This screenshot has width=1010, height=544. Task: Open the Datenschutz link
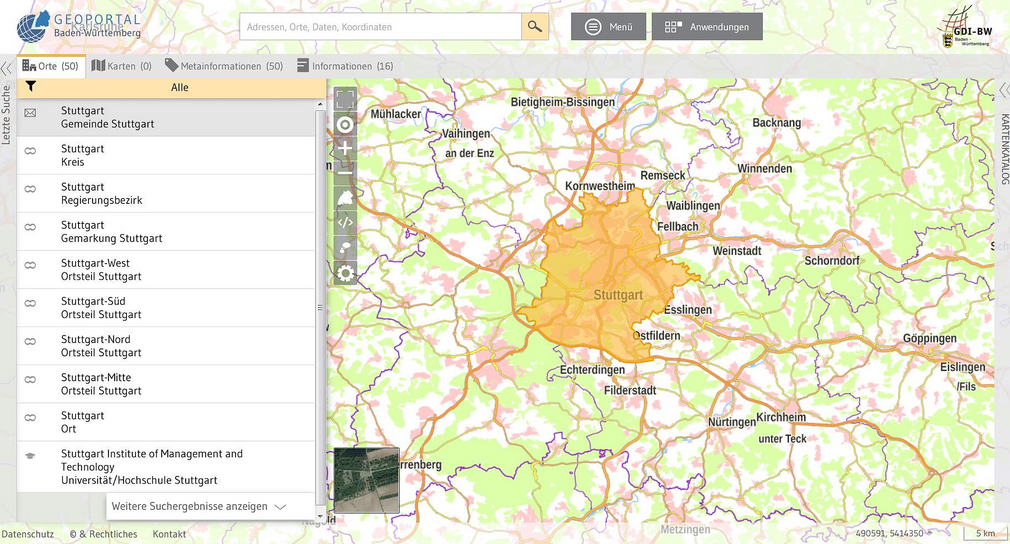point(27,534)
